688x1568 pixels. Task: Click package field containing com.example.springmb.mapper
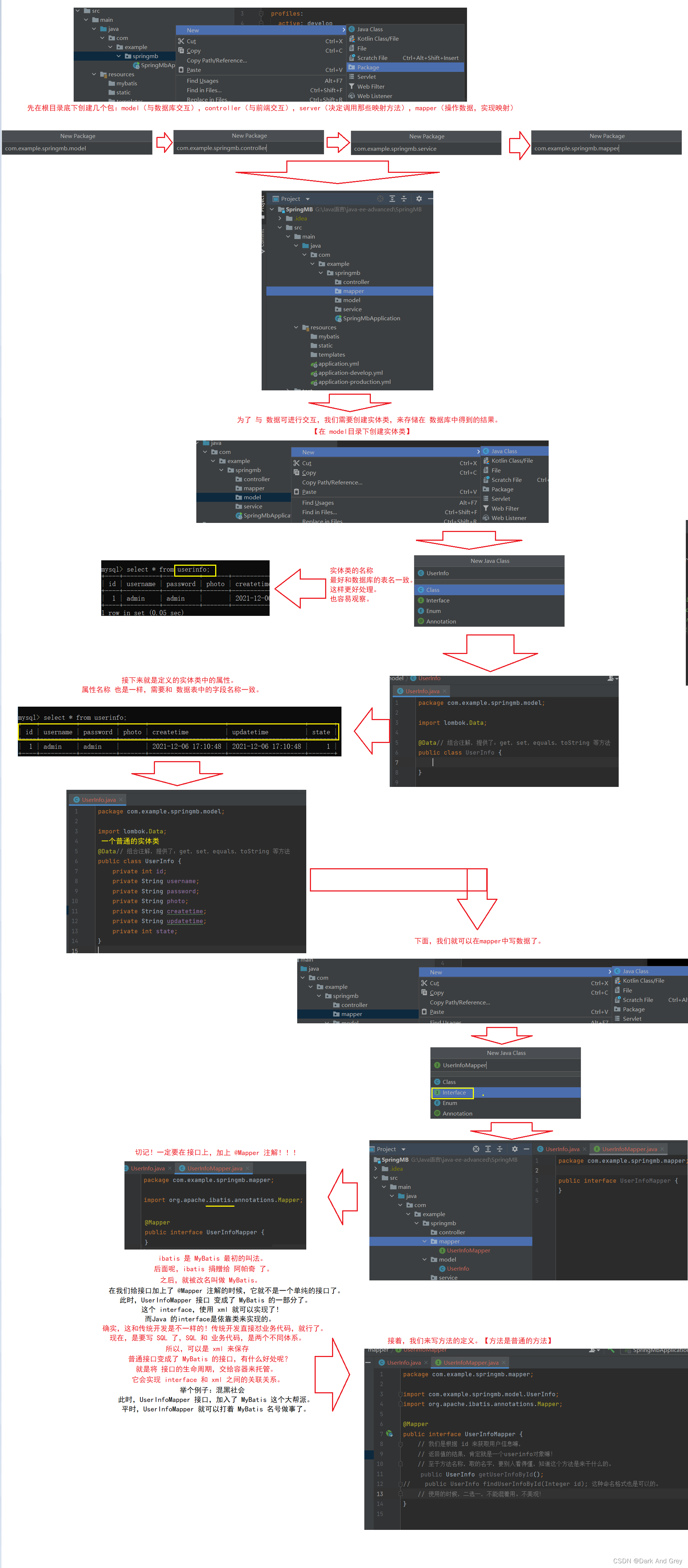(606, 148)
